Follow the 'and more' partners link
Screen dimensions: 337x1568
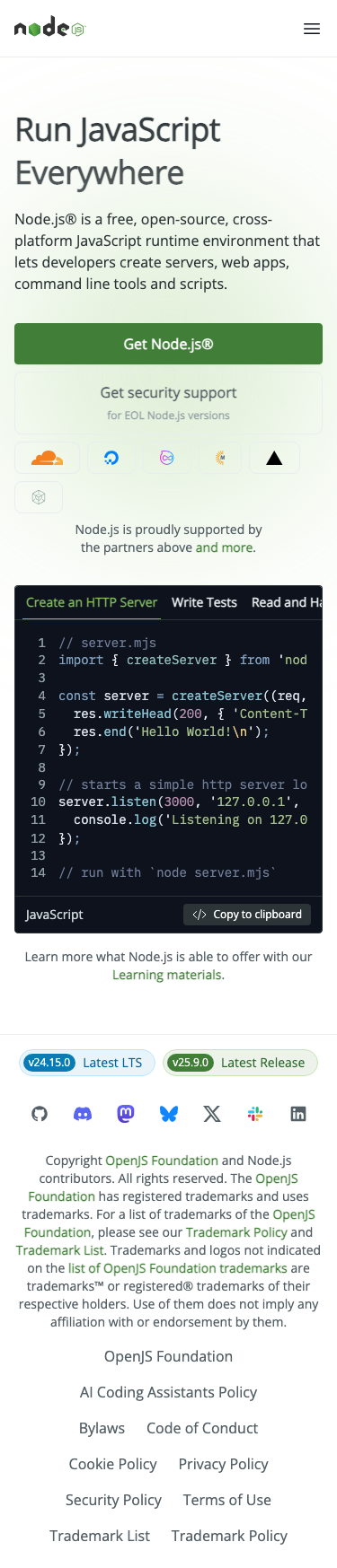[x=224, y=547]
